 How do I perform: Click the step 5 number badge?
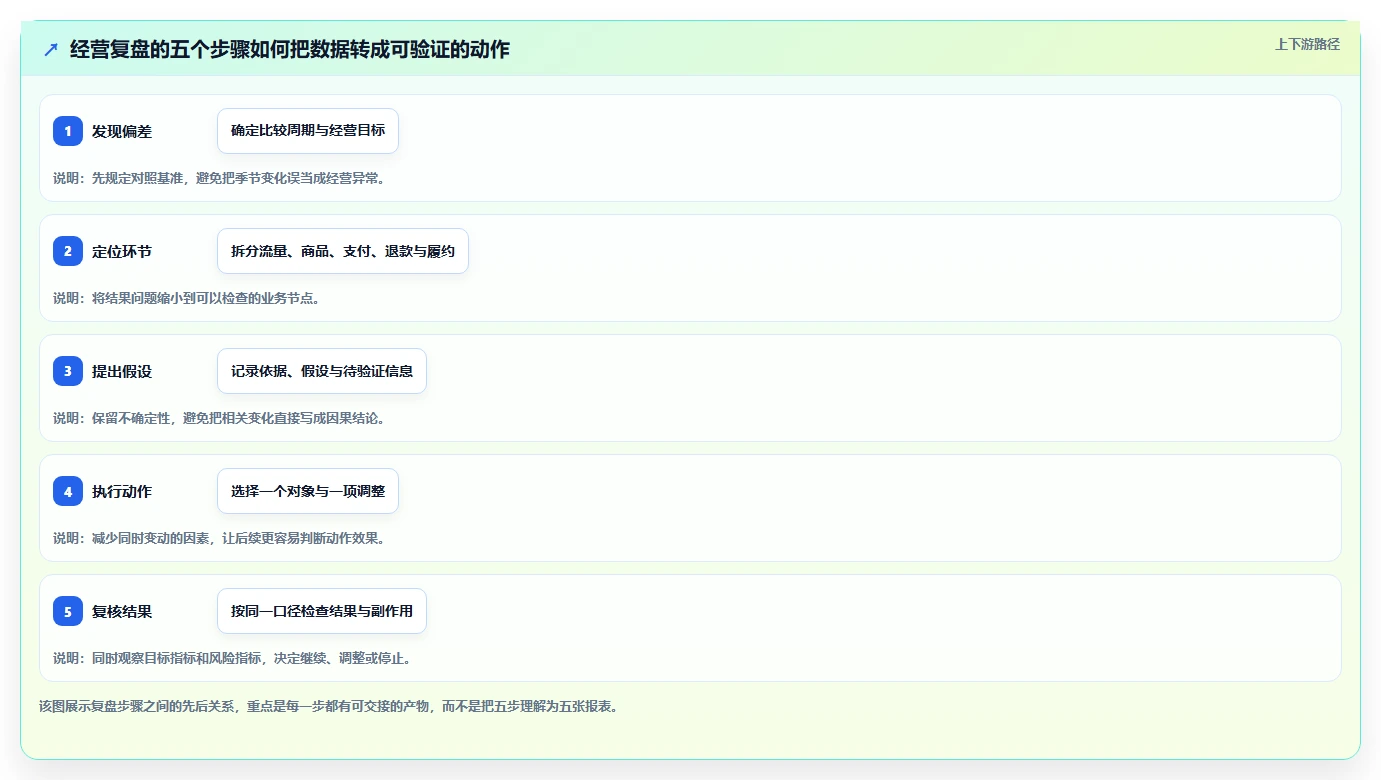pos(68,611)
